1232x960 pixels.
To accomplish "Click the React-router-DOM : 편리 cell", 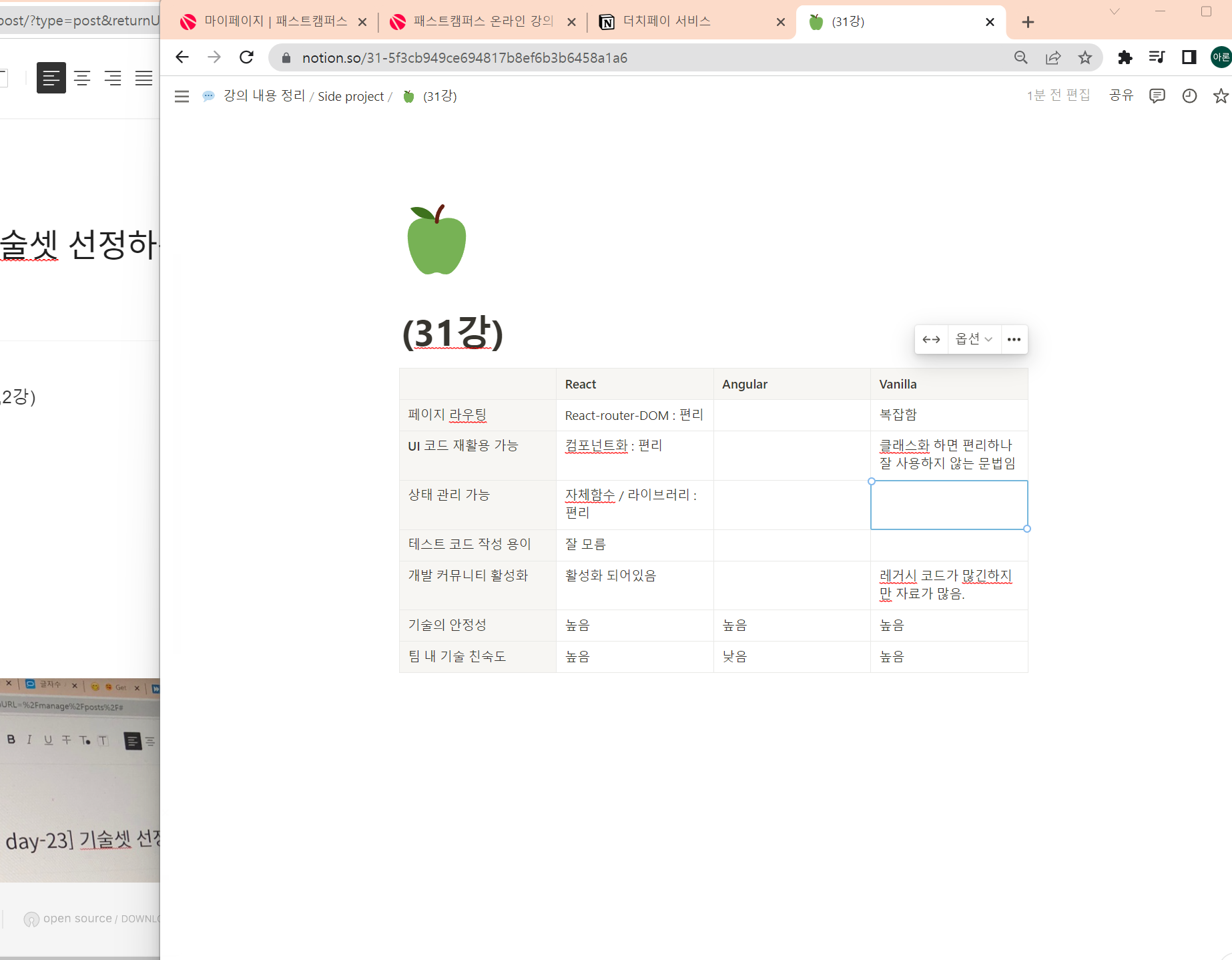I will click(x=635, y=415).
